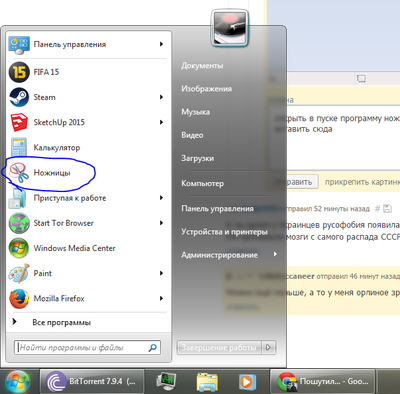
Task: Expand the Steam jump list arrow
Action: [x=161, y=97]
